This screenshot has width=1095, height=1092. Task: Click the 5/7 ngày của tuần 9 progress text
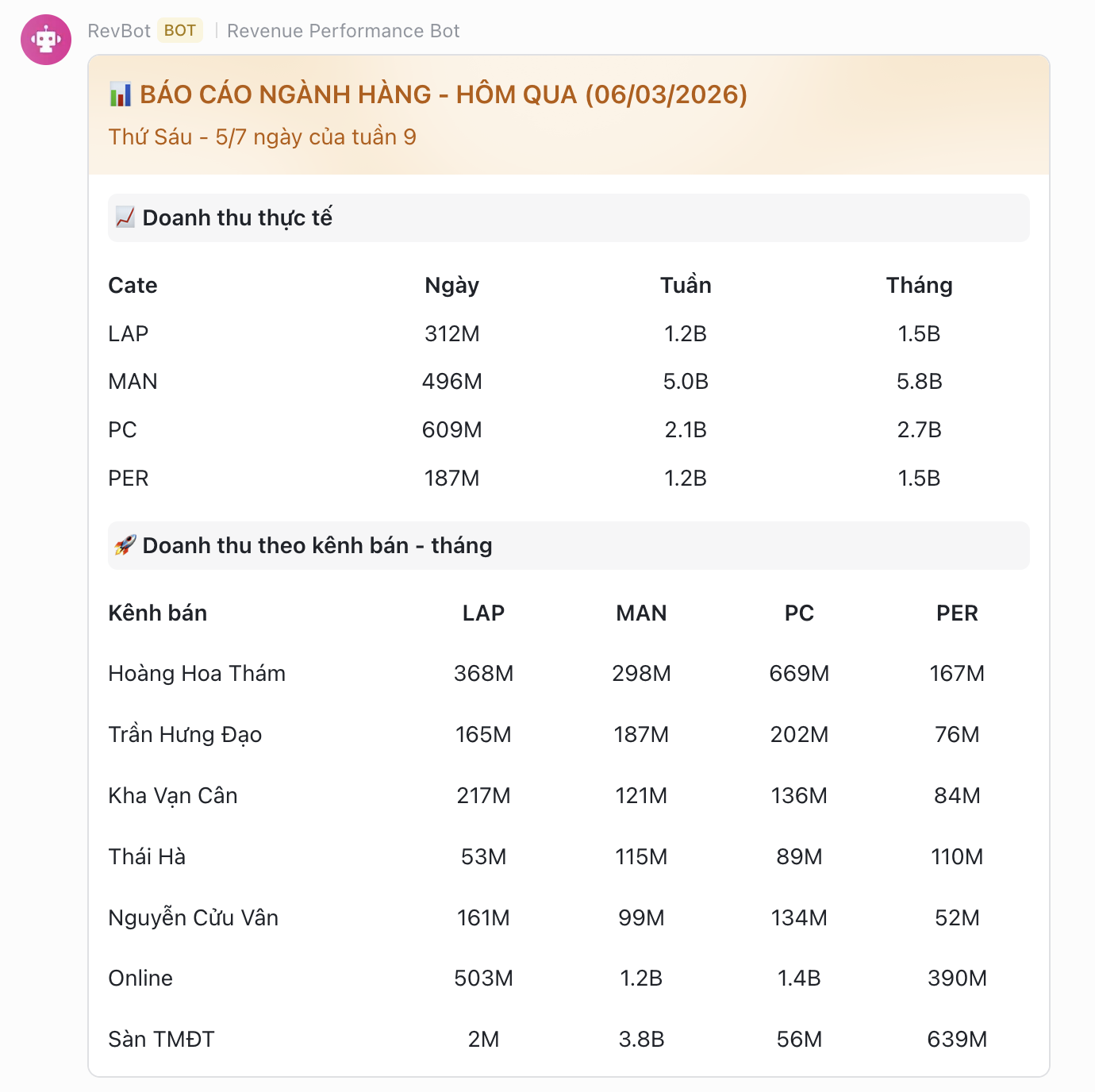263,136
